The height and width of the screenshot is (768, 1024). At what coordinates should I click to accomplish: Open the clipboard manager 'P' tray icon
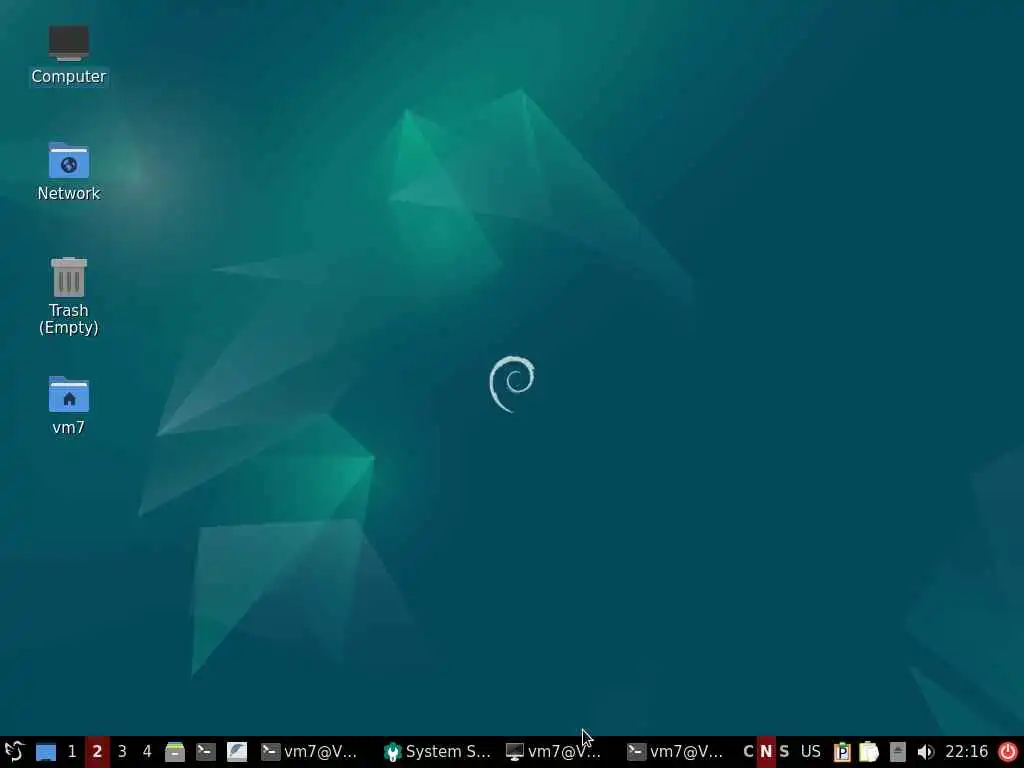pyautogui.click(x=842, y=752)
